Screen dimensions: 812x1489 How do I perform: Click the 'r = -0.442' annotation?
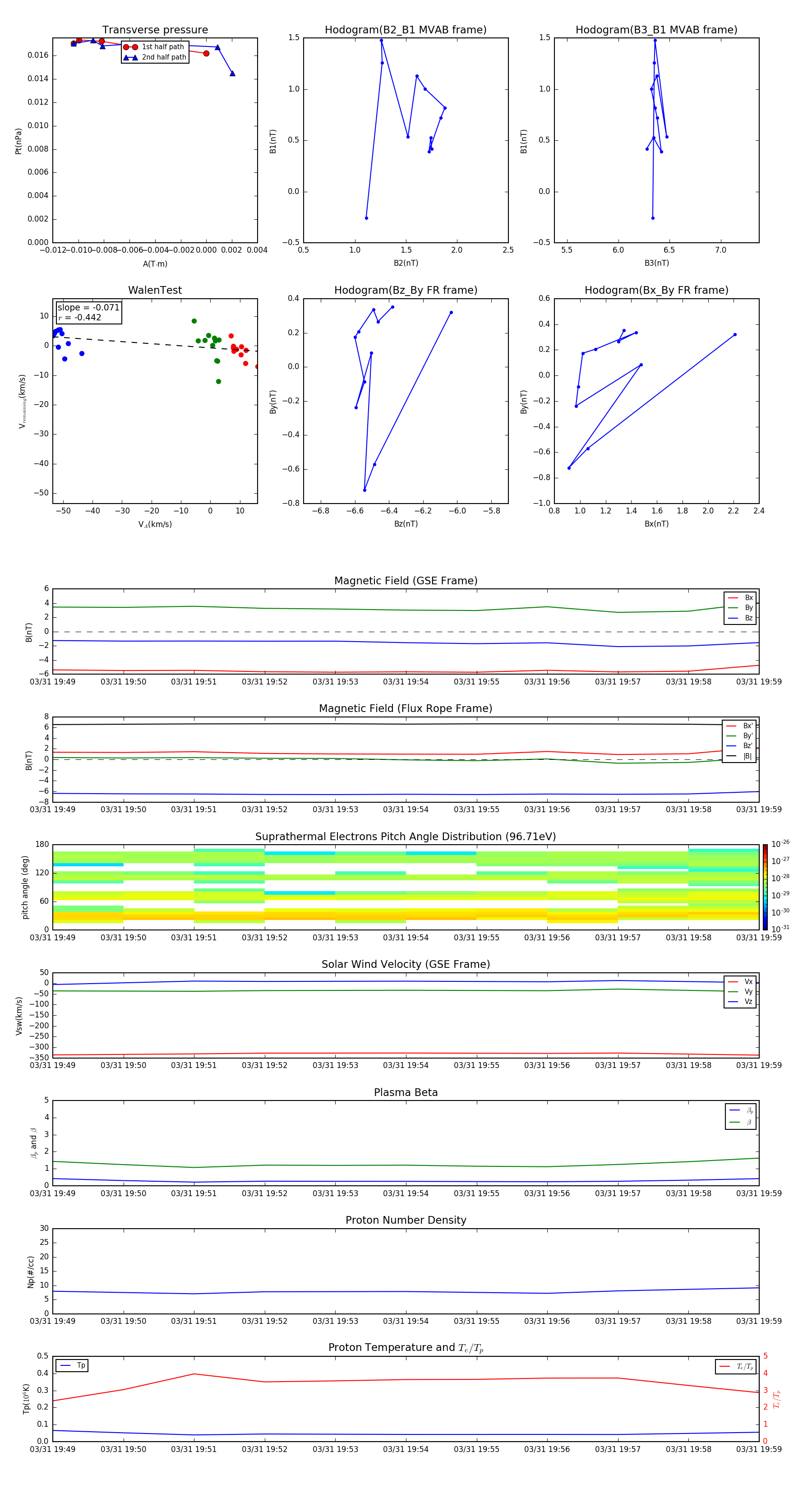[x=80, y=317]
